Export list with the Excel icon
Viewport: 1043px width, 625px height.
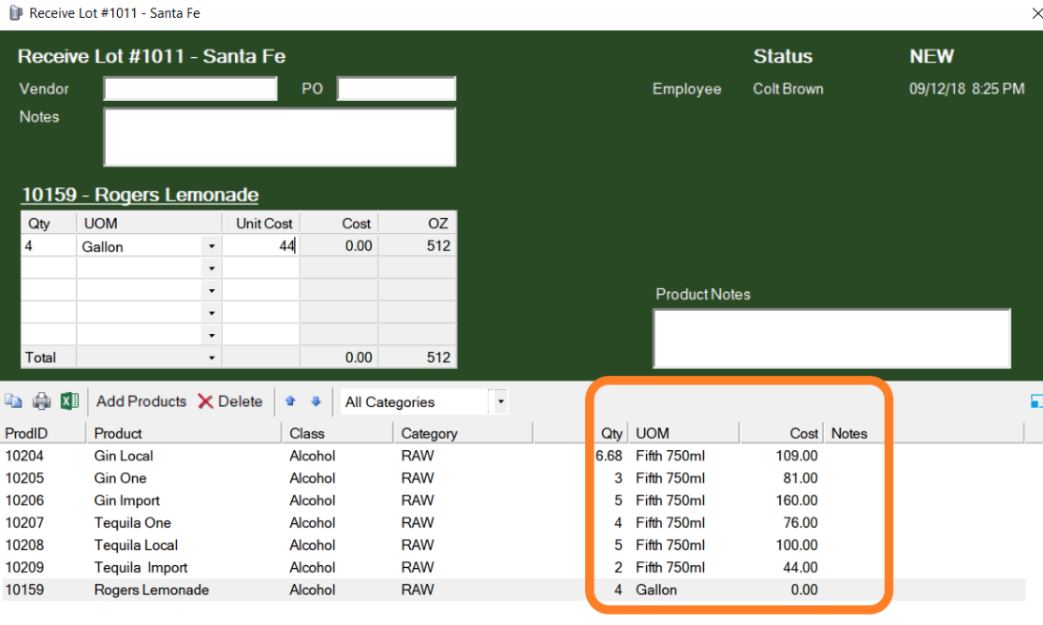coord(70,401)
